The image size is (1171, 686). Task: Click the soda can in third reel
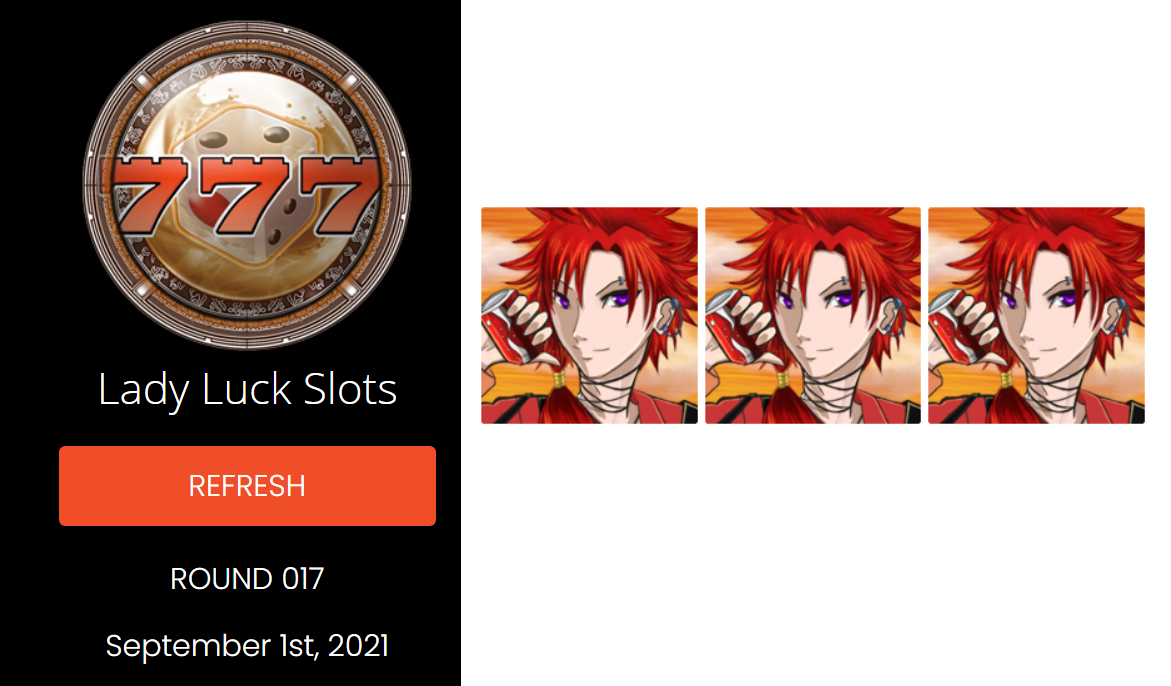click(x=951, y=325)
